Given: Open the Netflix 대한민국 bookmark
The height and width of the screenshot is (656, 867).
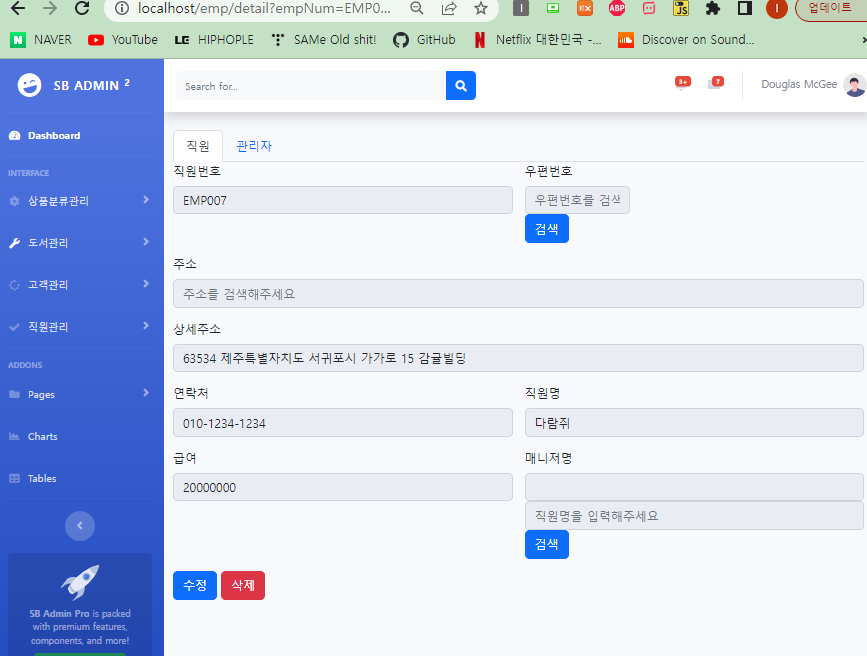Looking at the screenshot, I should (538, 40).
